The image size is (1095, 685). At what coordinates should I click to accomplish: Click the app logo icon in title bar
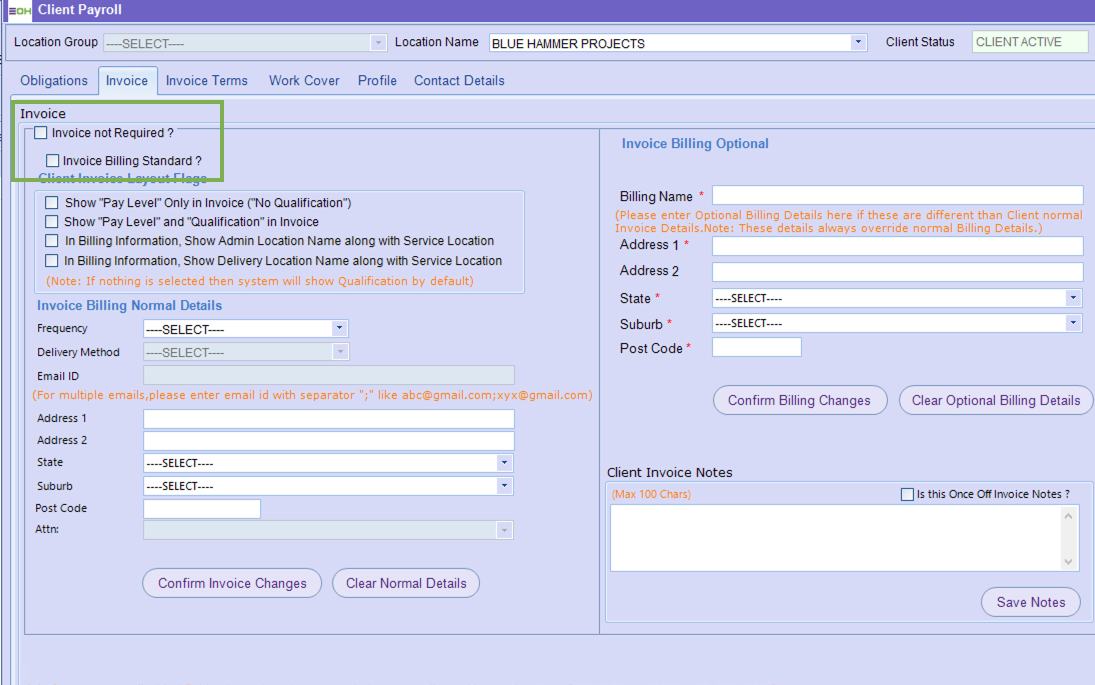point(19,10)
